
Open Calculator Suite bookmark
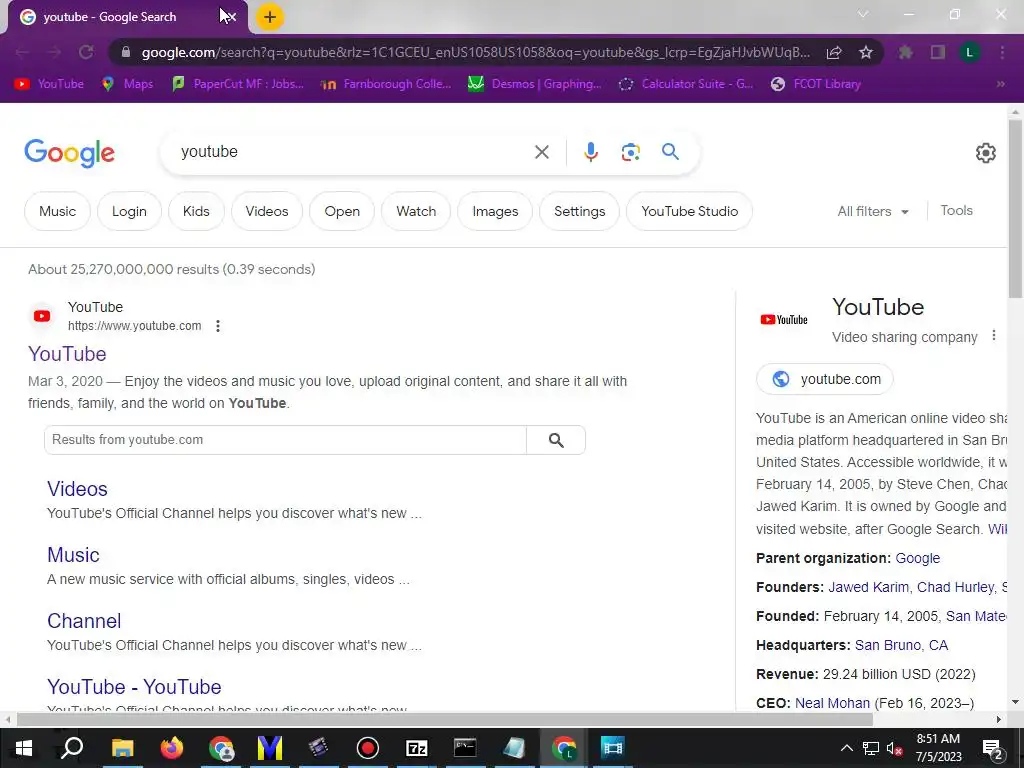(686, 84)
